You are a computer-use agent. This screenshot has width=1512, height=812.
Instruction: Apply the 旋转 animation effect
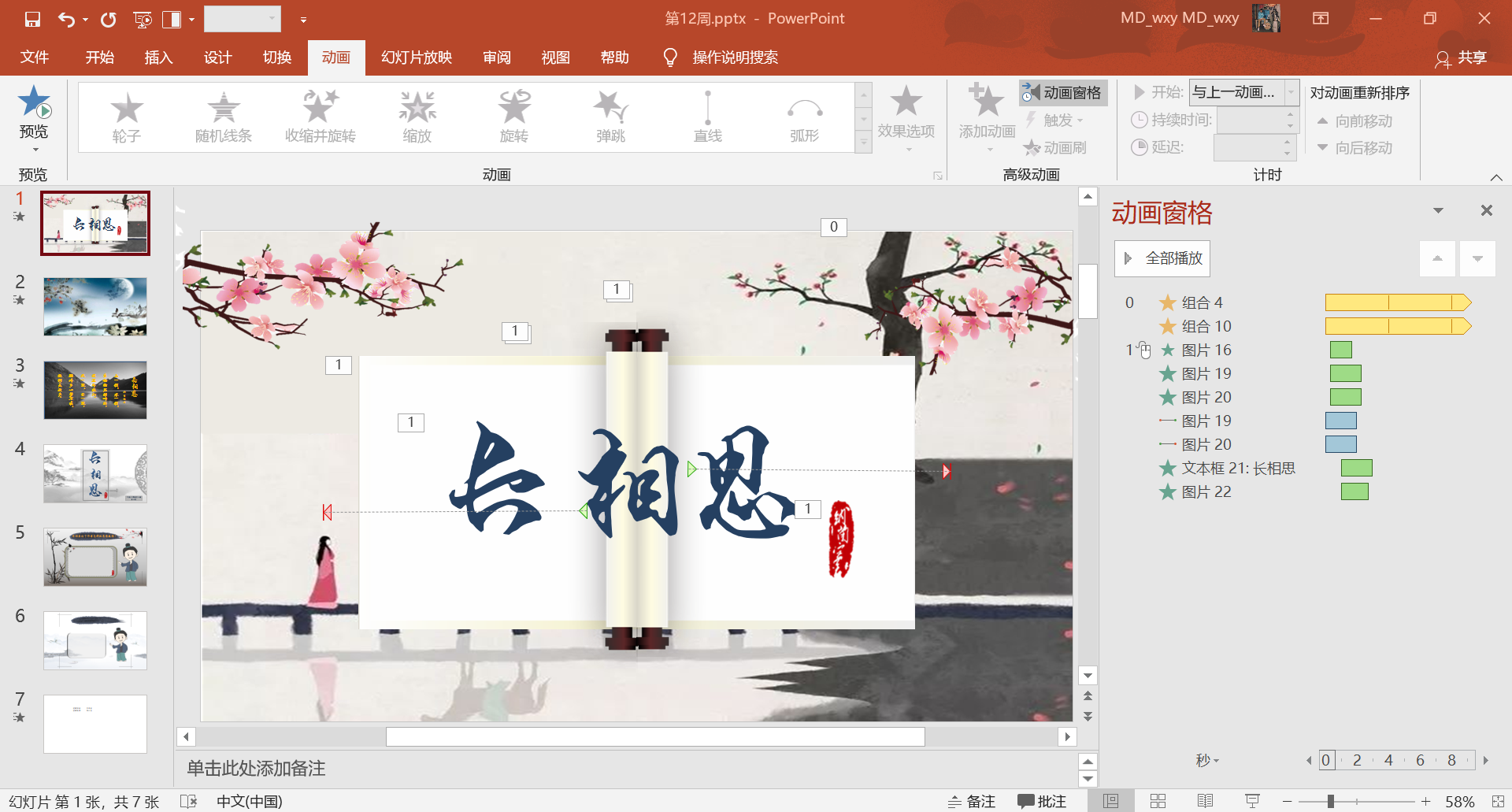coord(514,118)
